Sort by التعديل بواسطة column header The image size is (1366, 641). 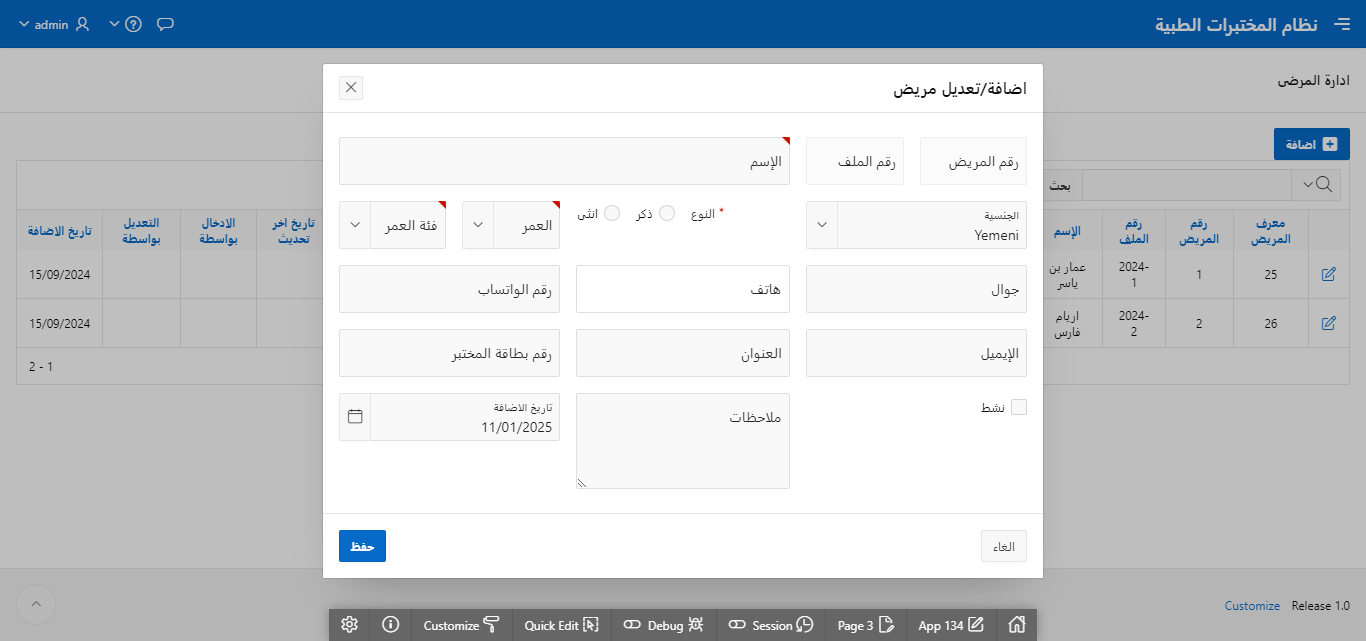pos(141,230)
